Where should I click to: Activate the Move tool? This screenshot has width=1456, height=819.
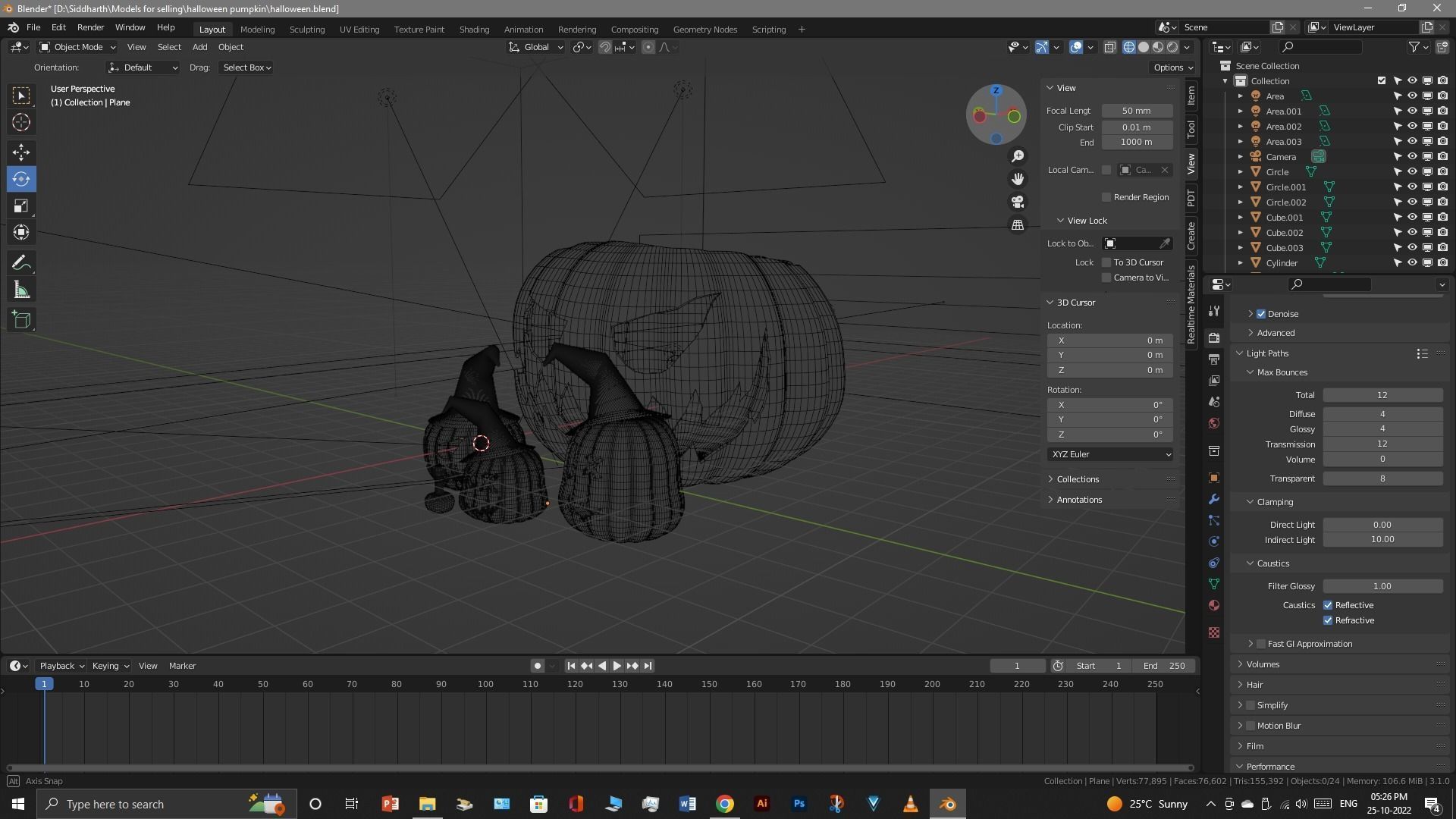[x=21, y=152]
